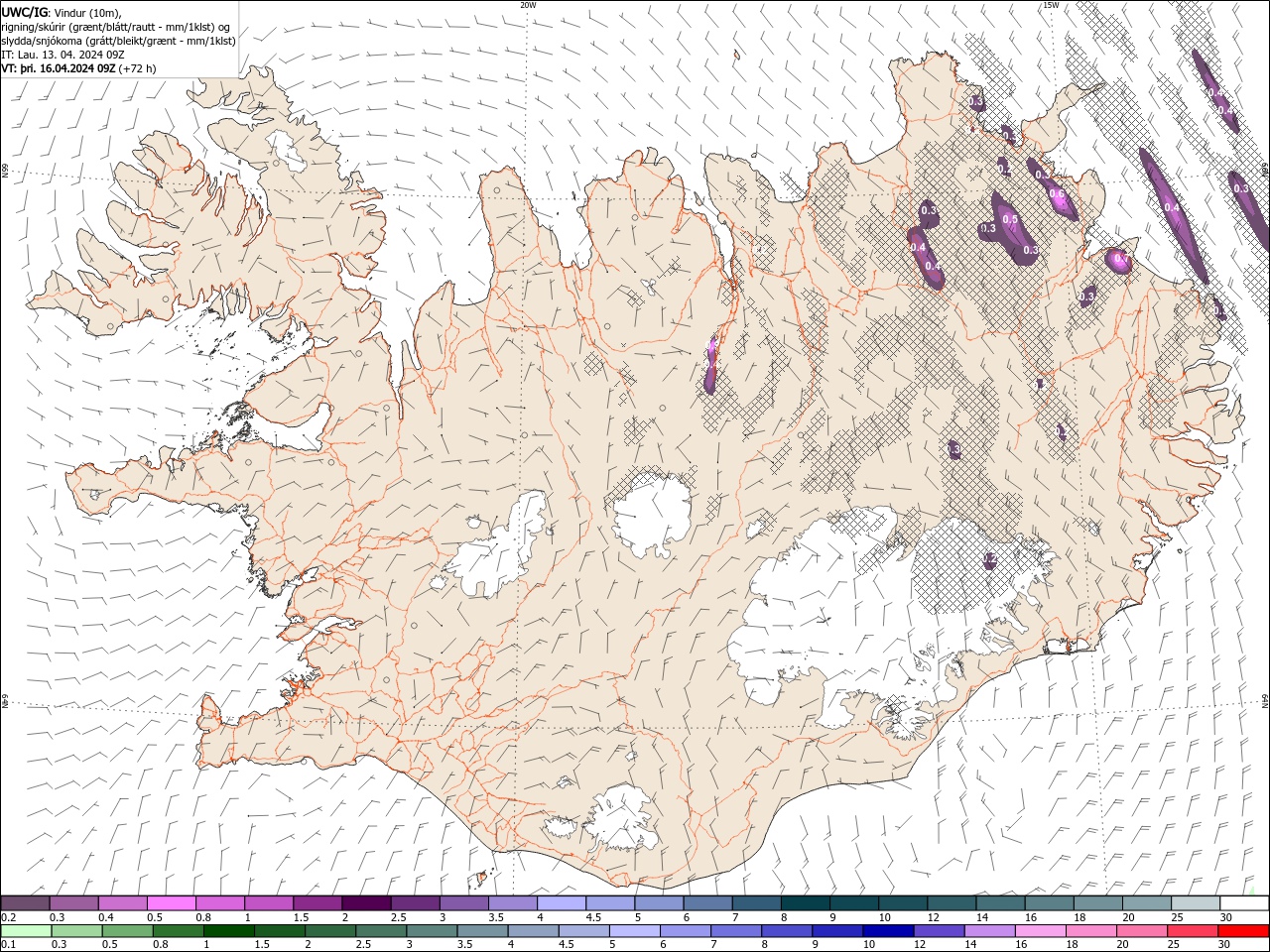Image resolution: width=1270 pixels, height=952 pixels.
Task: Click the valid time "VT: þri. 16.04.2024 09Z (+72 h)"
Action: (78, 68)
